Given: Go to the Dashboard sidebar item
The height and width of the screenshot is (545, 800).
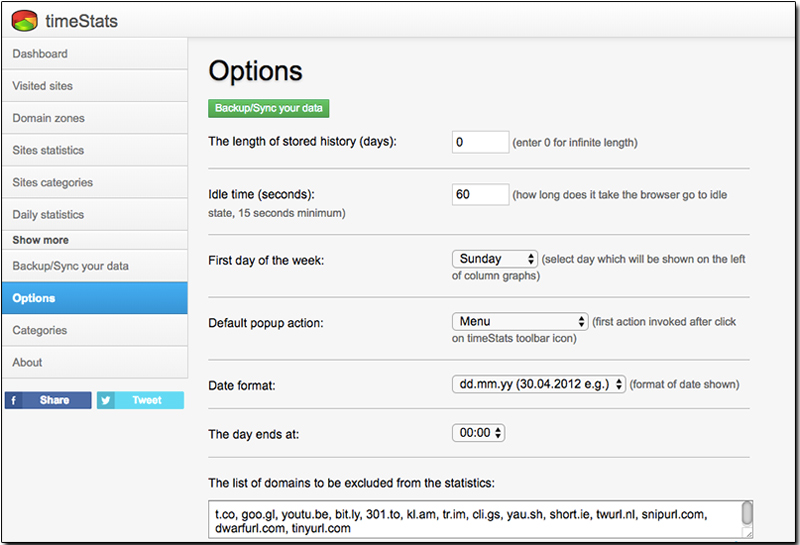Looking at the screenshot, I should coord(95,54).
